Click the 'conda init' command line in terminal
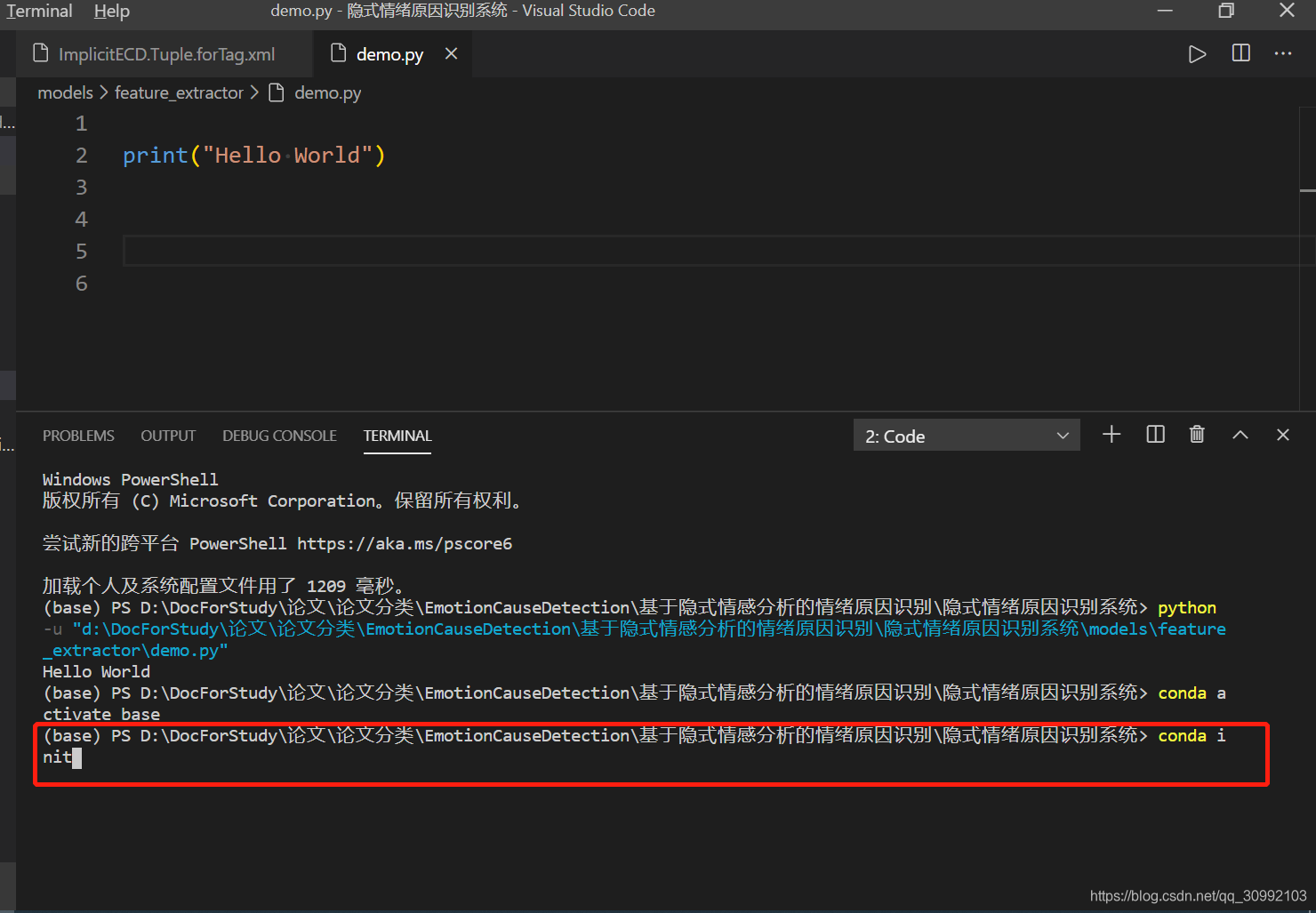Image resolution: width=1316 pixels, height=913 pixels. tap(635, 746)
